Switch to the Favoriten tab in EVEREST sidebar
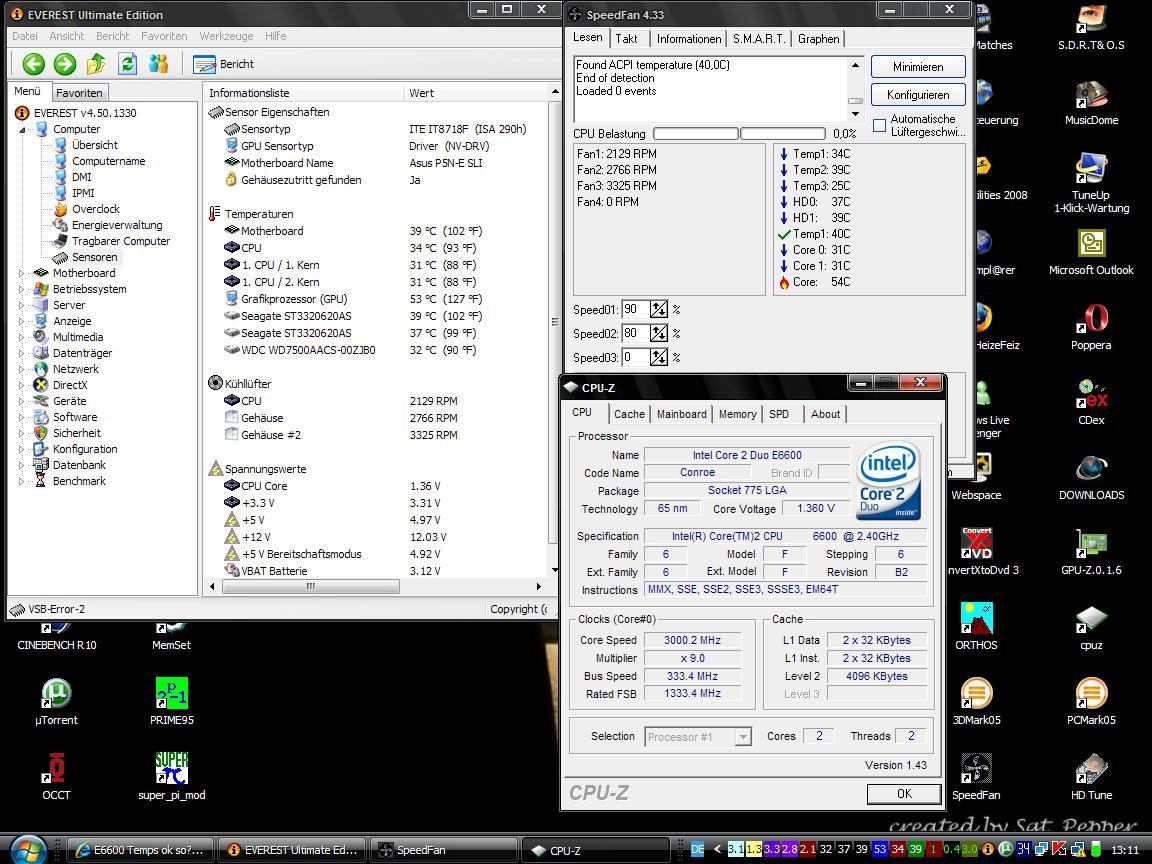The image size is (1152, 864). pyautogui.click(x=79, y=93)
